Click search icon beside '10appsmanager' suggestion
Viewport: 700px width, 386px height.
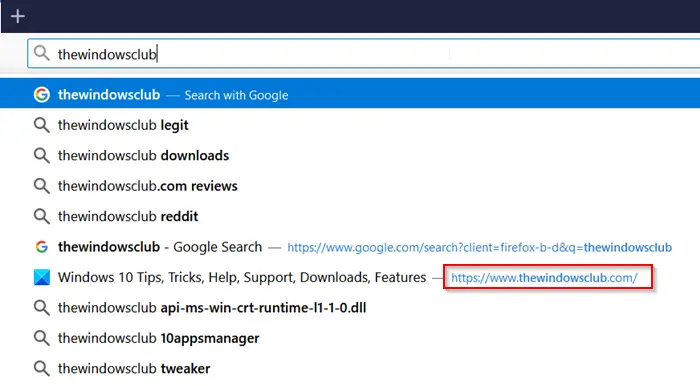pyautogui.click(x=42, y=338)
